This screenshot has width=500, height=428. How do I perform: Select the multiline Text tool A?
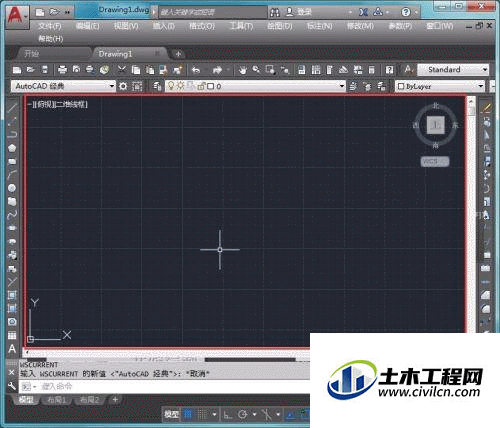[12, 349]
